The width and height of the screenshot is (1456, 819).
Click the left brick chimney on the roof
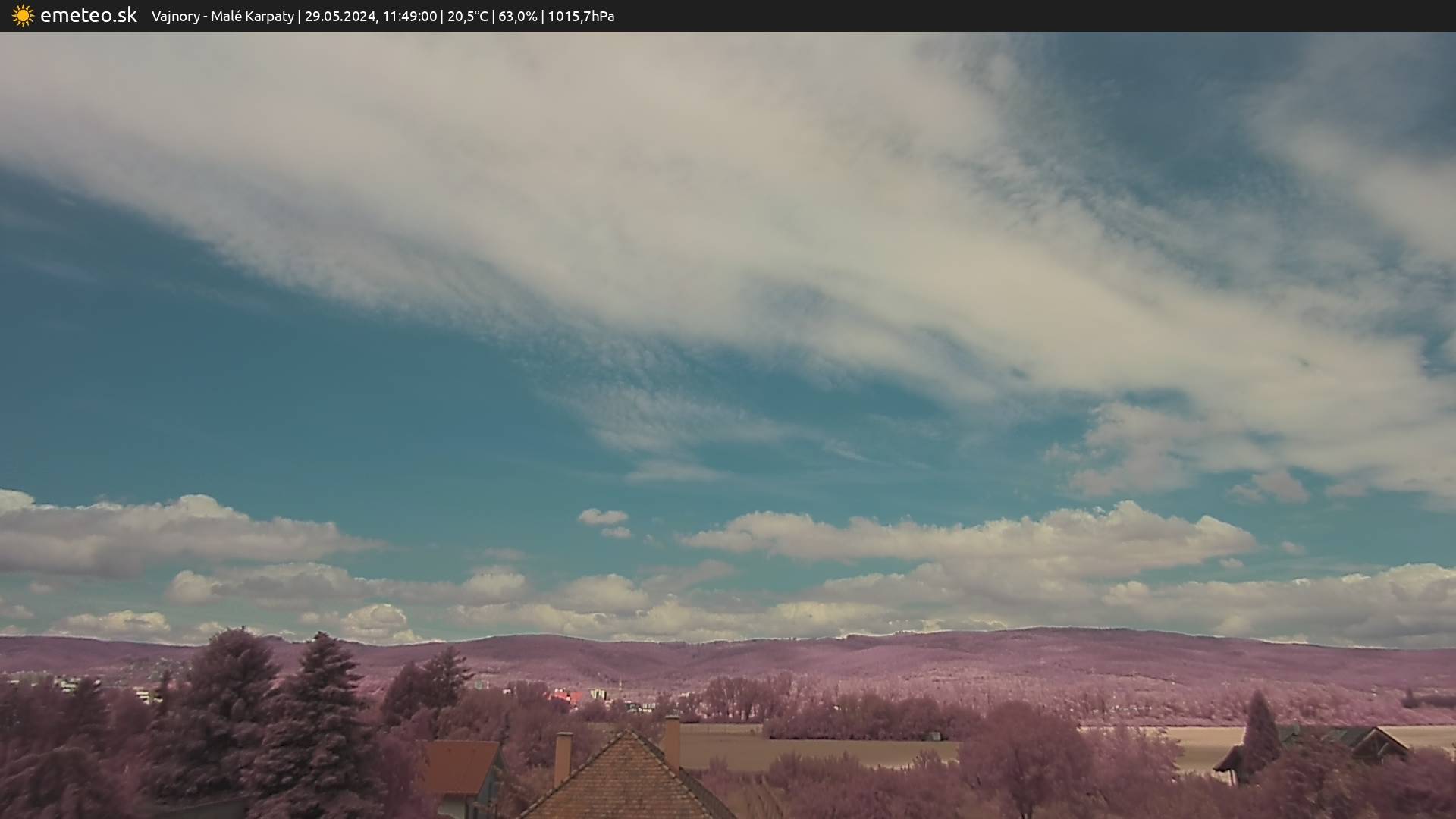pyautogui.click(x=563, y=757)
